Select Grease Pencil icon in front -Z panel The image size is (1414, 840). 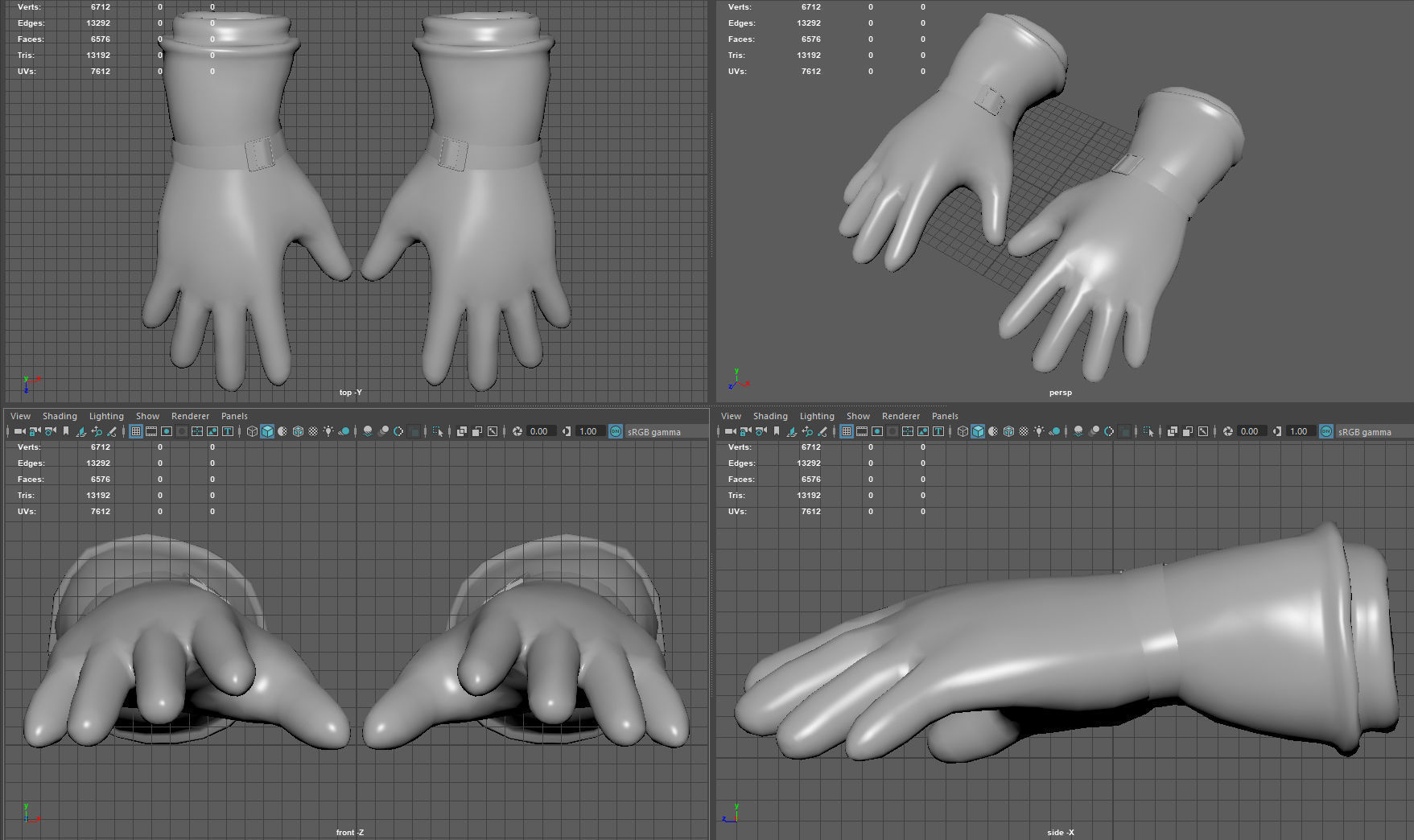click(112, 431)
